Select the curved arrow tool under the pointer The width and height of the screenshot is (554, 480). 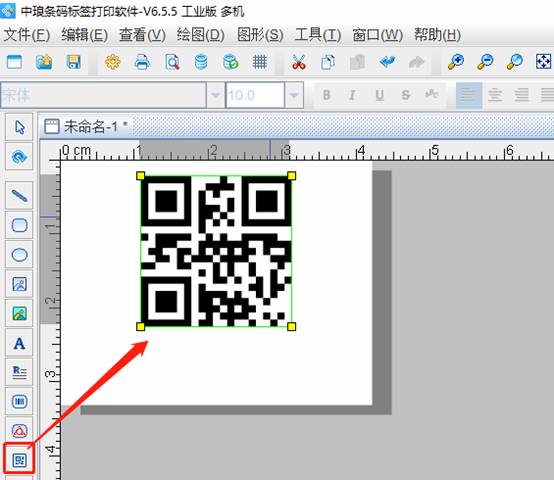19,157
